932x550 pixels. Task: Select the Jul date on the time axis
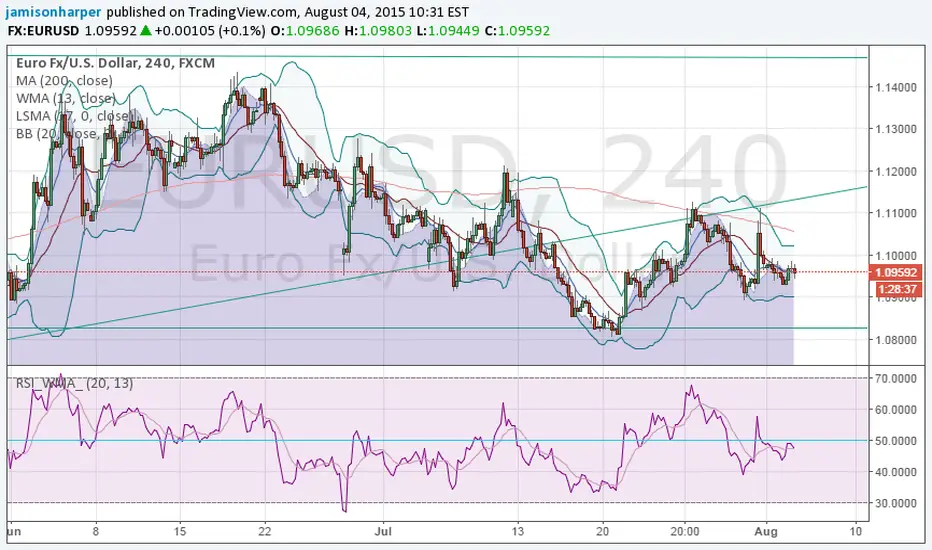pos(383,531)
